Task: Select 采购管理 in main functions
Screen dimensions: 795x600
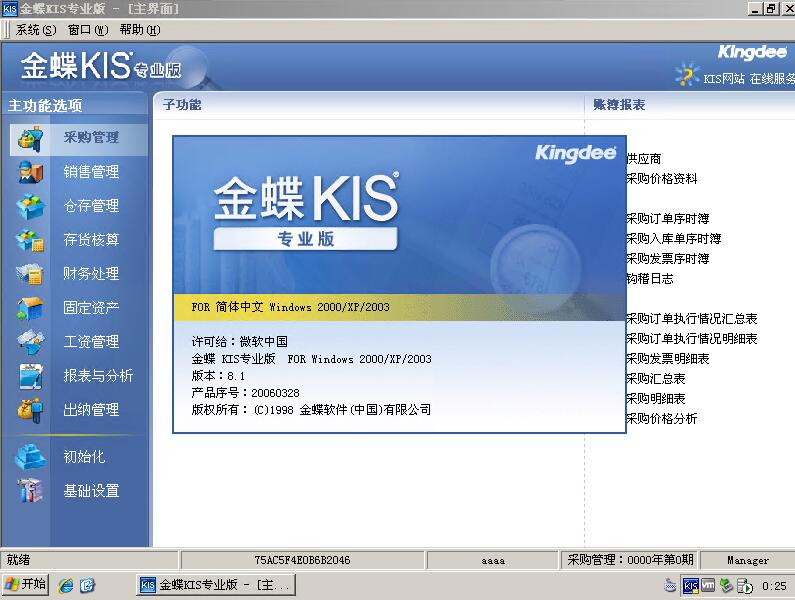Action: [x=91, y=137]
